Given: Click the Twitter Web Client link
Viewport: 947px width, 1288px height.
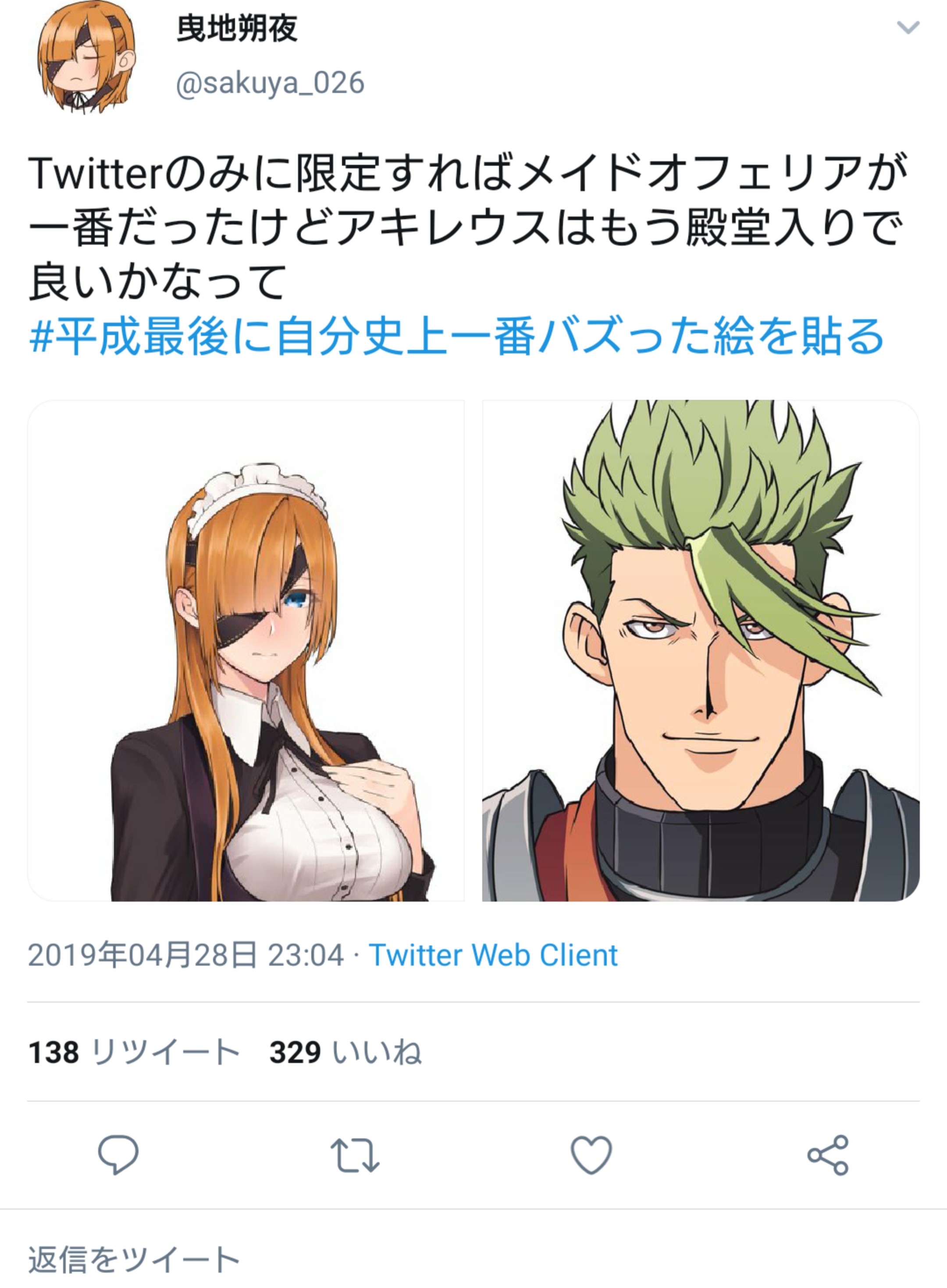Looking at the screenshot, I should click(493, 956).
